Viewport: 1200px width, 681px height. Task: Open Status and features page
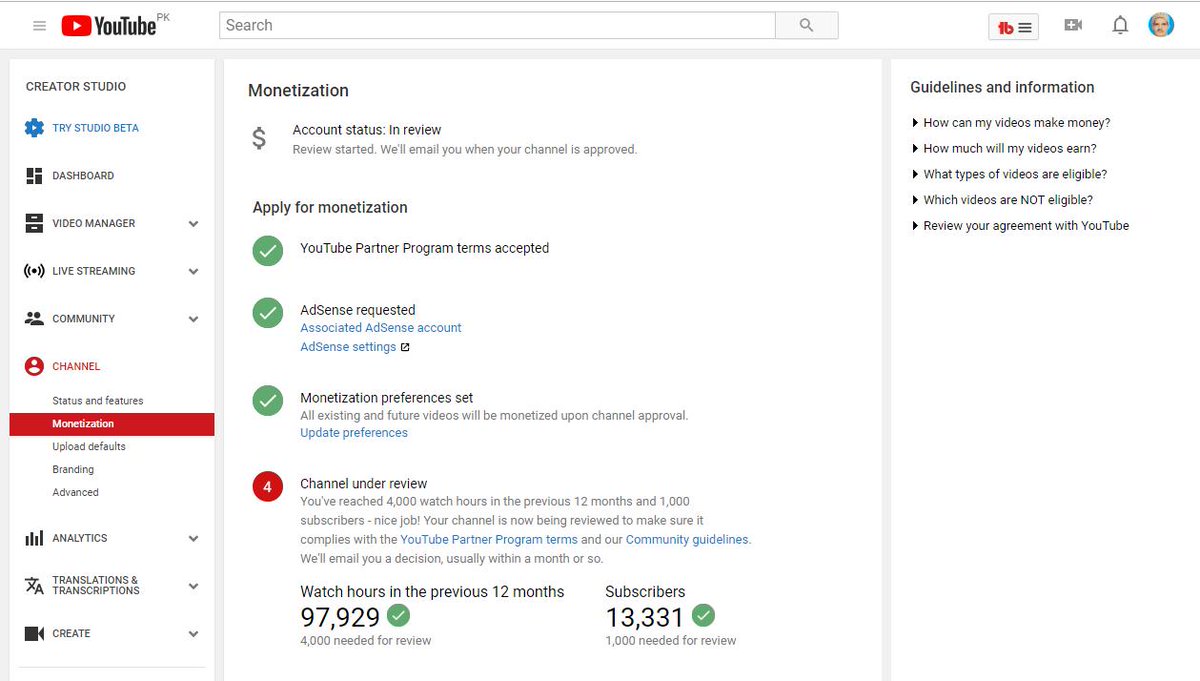pyautogui.click(x=98, y=401)
